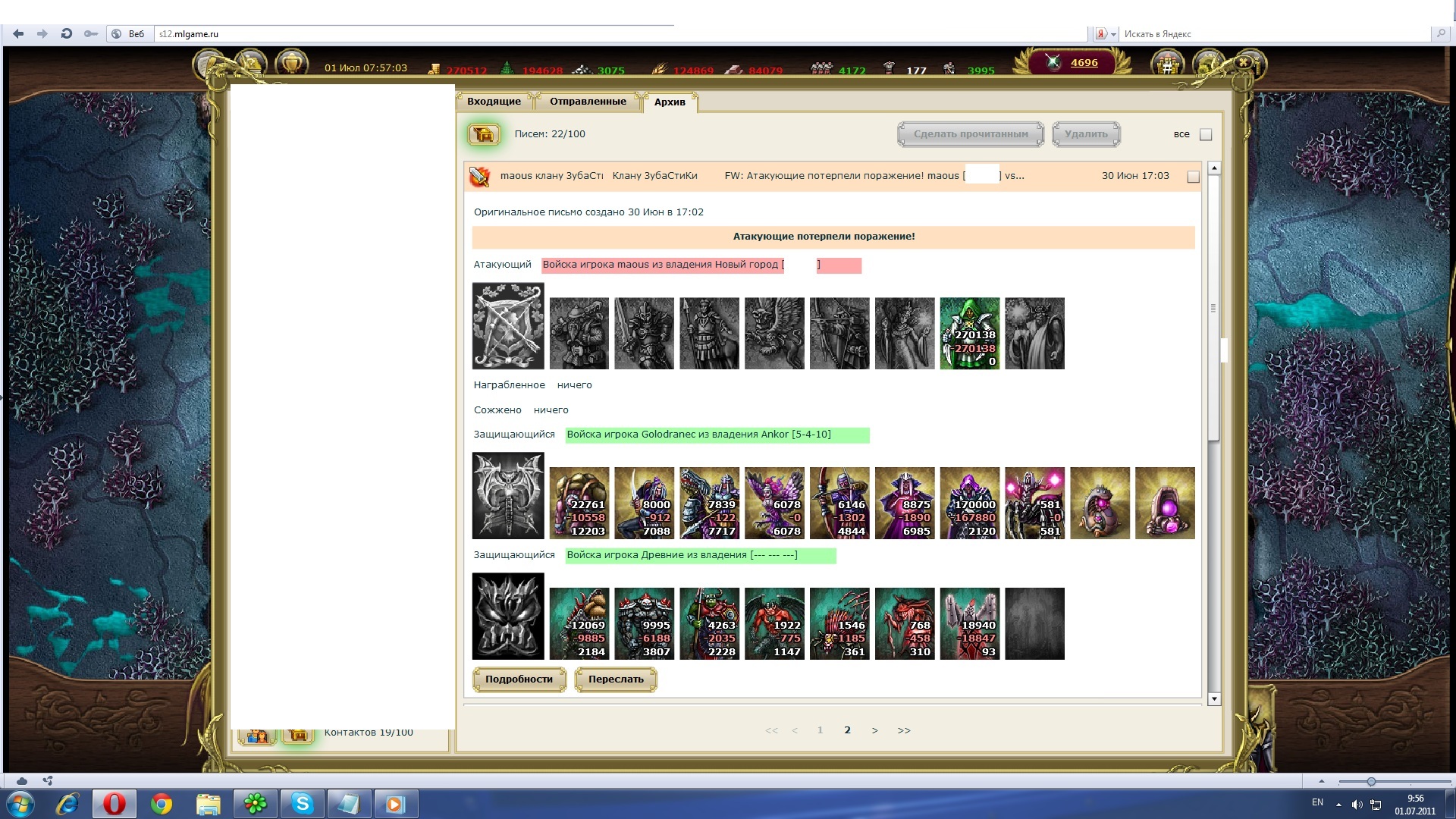
Task: Select the Древние unit showing 18940 troops
Action: 970,624
